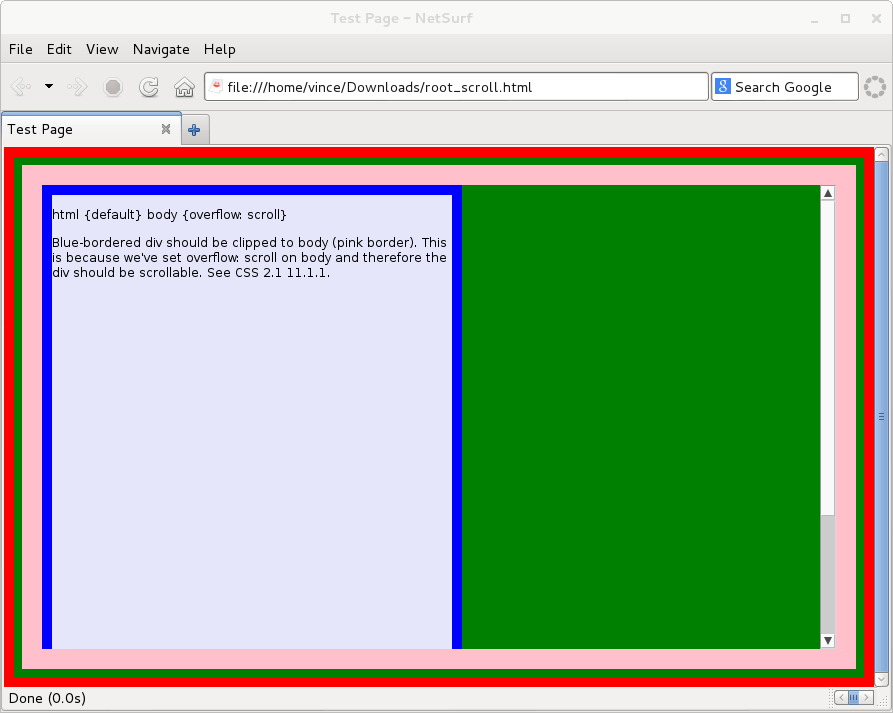Viewport: 893px width, 713px height.
Task: Click the NetSurf throbber icon
Action: (875, 87)
